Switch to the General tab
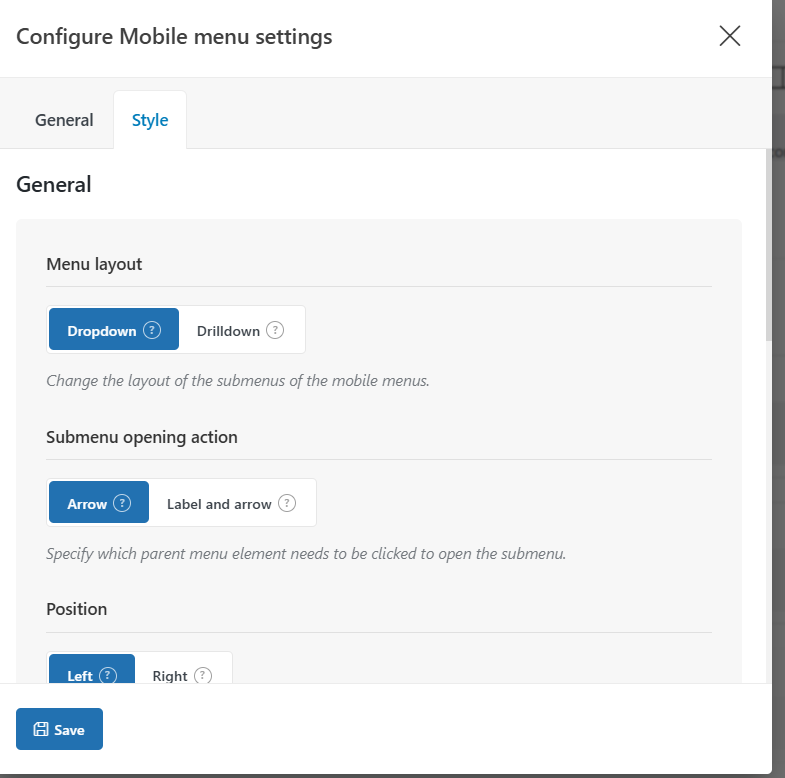 coord(64,120)
